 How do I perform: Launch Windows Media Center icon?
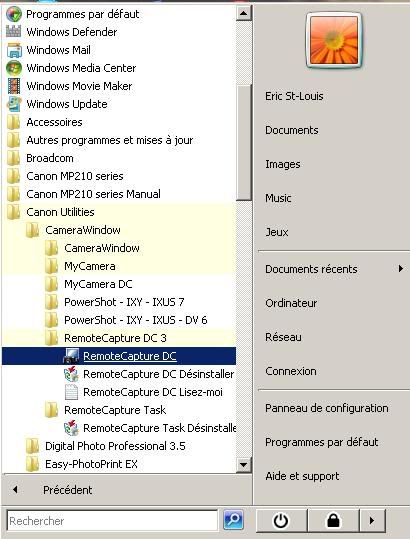[x=14, y=68]
